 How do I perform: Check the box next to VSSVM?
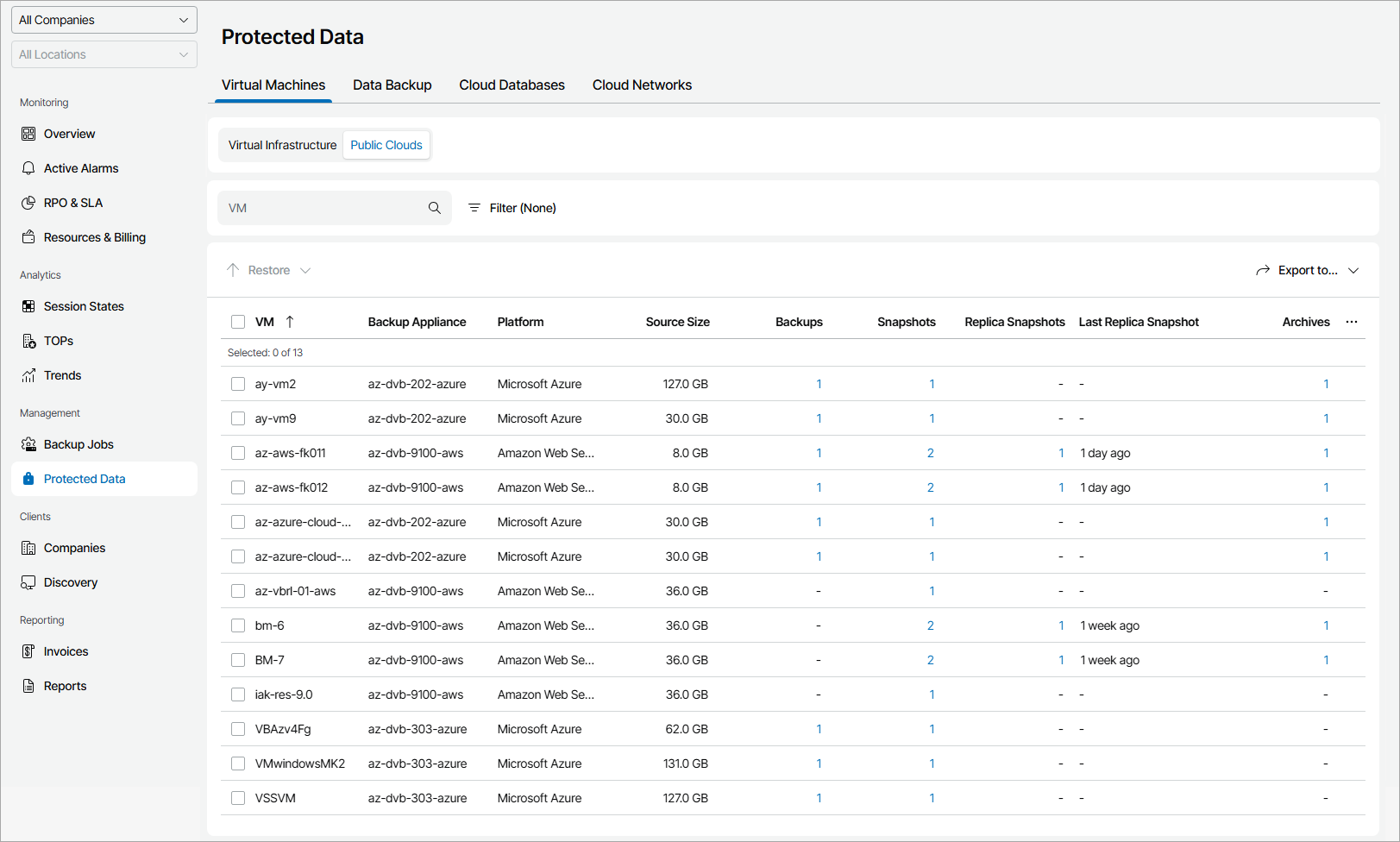tap(238, 798)
